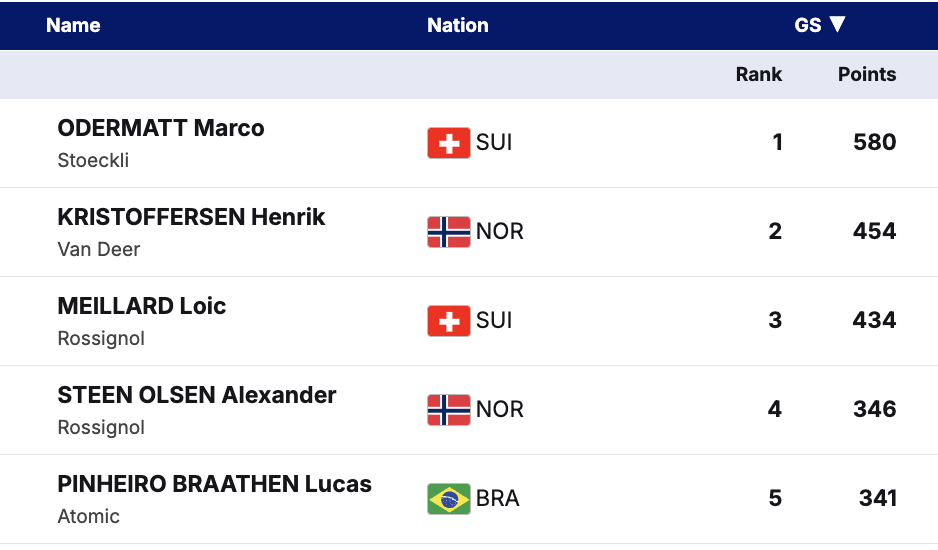This screenshot has width=938, height=550.
Task: Sort by the GS down-arrow
Action: (838, 25)
